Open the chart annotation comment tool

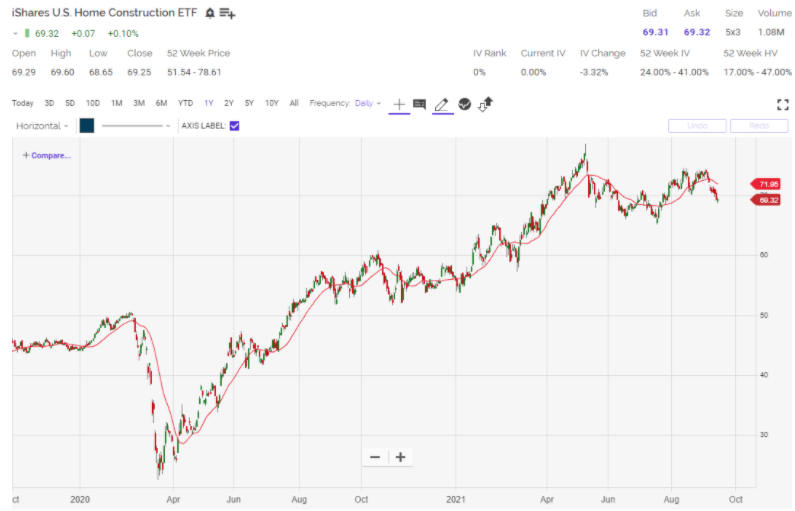click(x=419, y=104)
